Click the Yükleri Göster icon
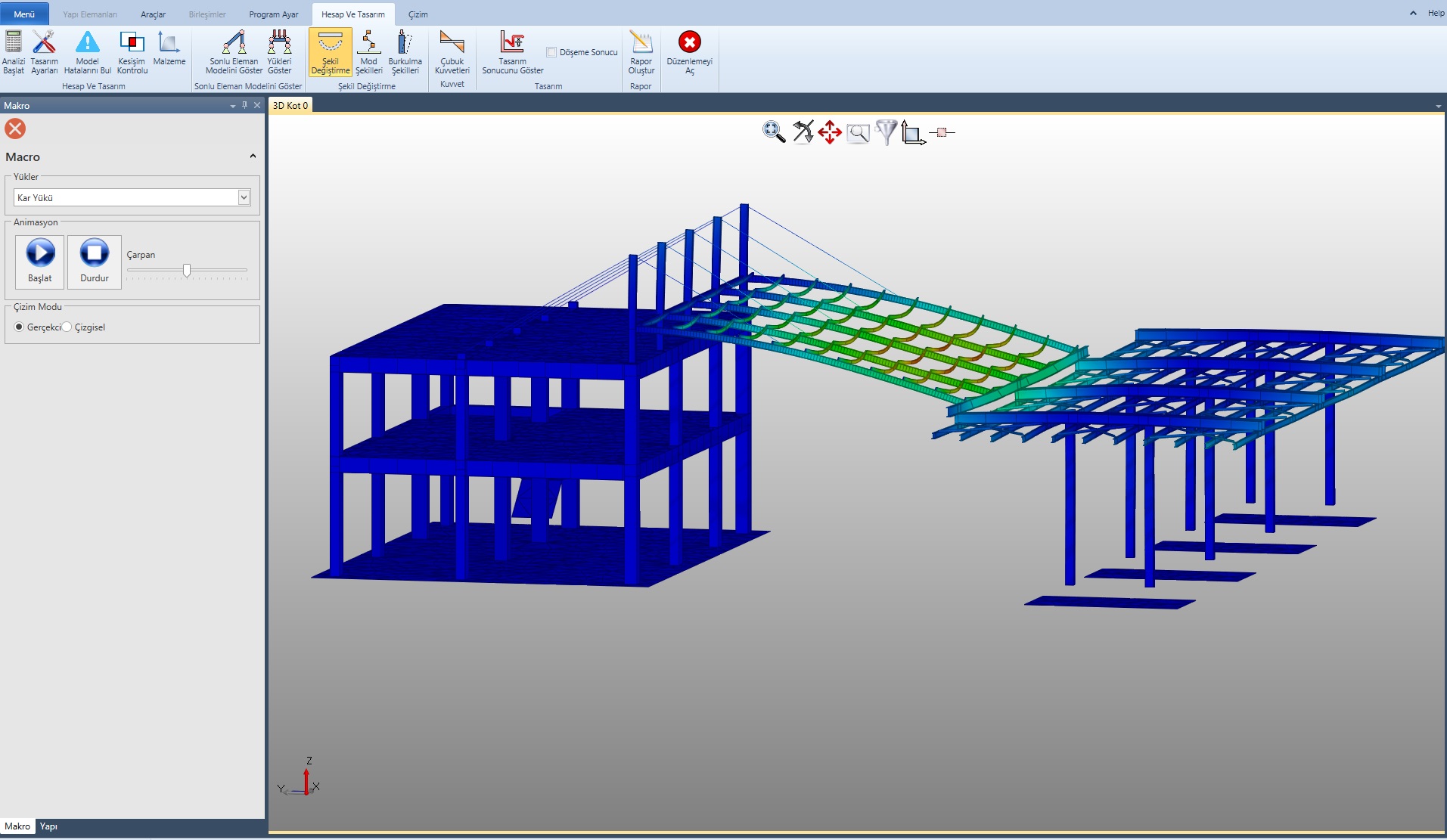This screenshot has width=1447, height=840. pyautogui.click(x=279, y=43)
